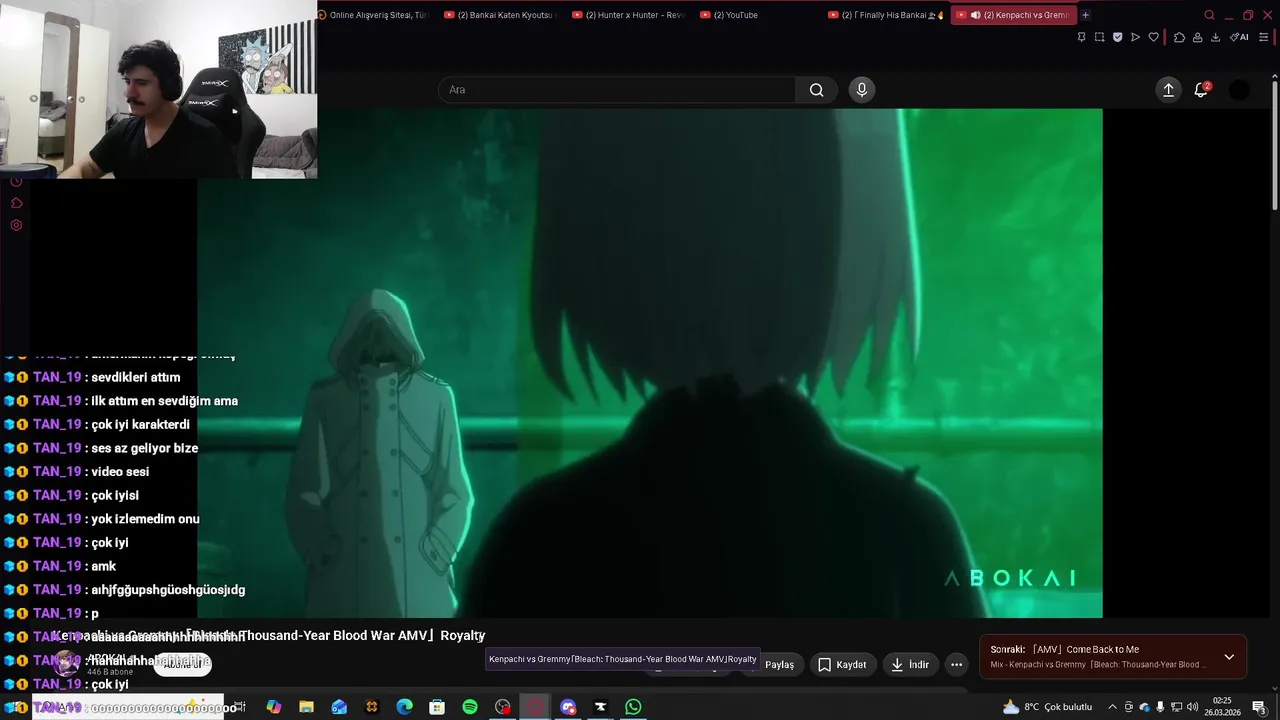Image resolution: width=1280 pixels, height=720 pixels.
Task: Show hidden system tray icons
Action: [1112, 707]
